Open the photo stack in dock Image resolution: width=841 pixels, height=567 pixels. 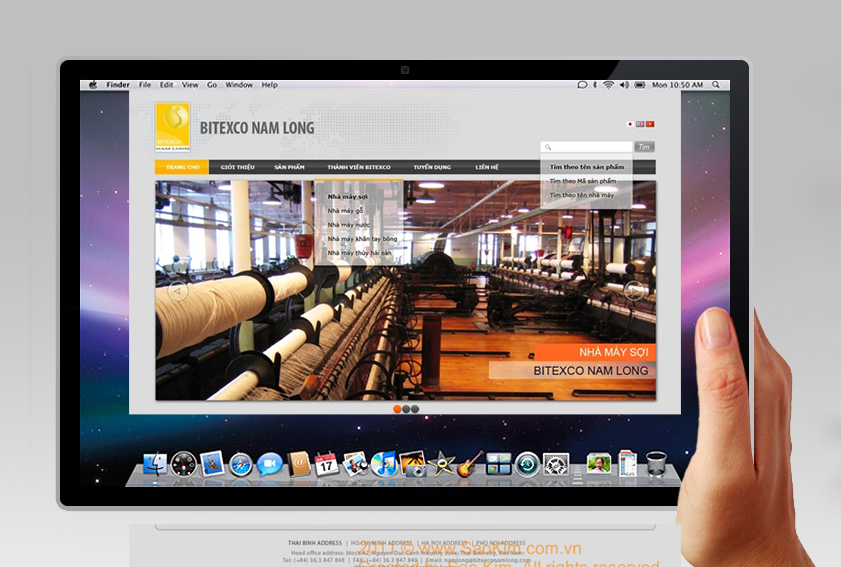599,464
